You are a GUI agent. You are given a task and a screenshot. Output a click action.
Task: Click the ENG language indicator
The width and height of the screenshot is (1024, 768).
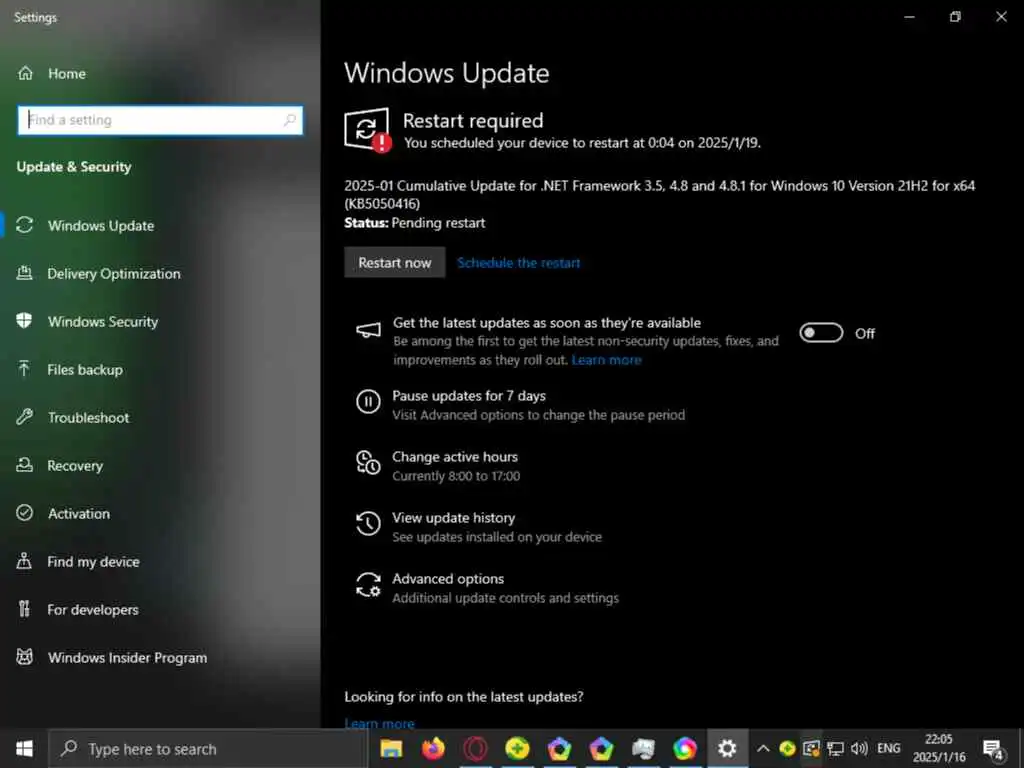889,748
